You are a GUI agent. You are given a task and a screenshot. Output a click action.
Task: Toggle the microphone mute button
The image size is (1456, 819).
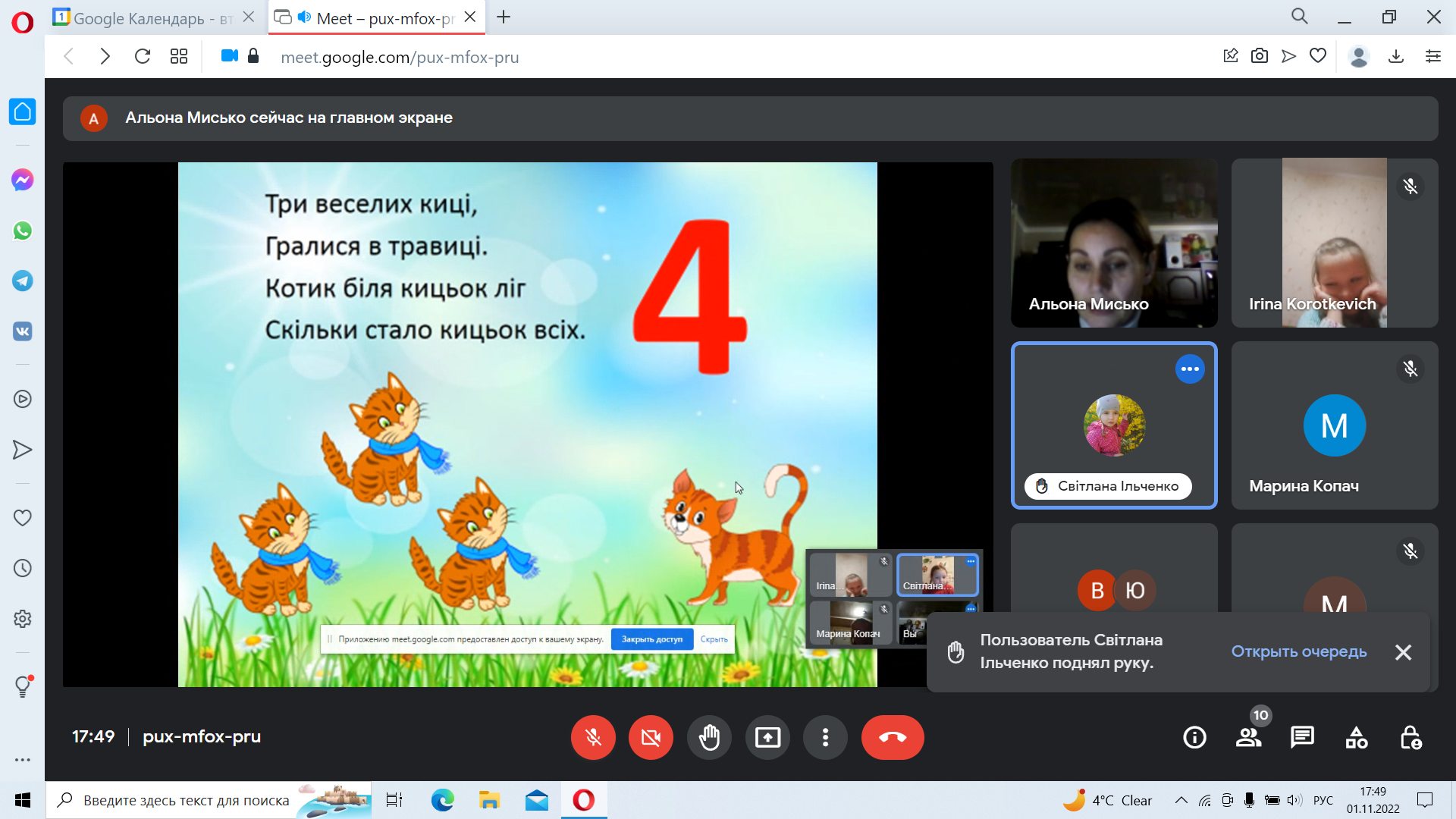[593, 737]
